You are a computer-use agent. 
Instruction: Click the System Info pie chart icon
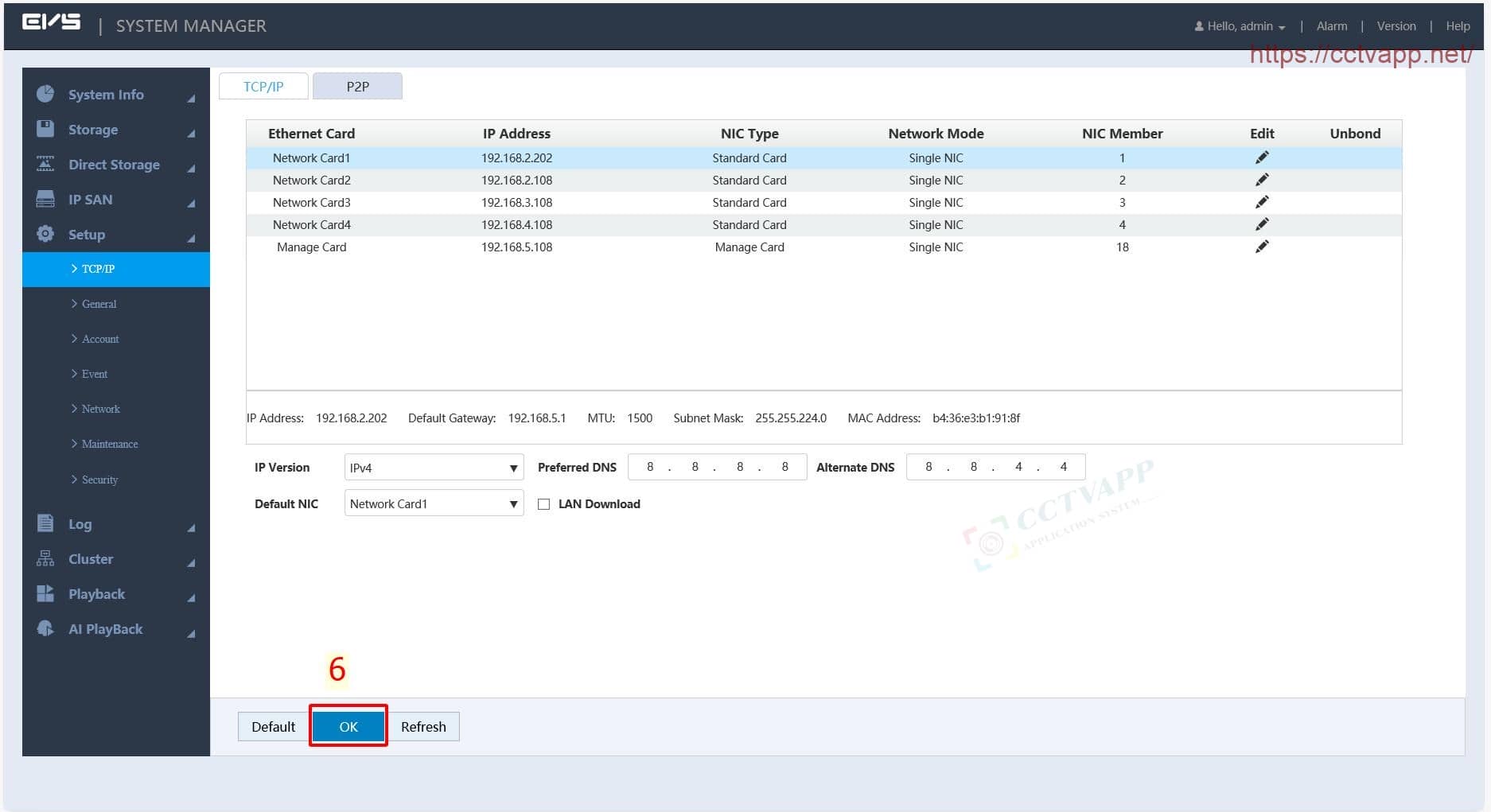(x=45, y=94)
